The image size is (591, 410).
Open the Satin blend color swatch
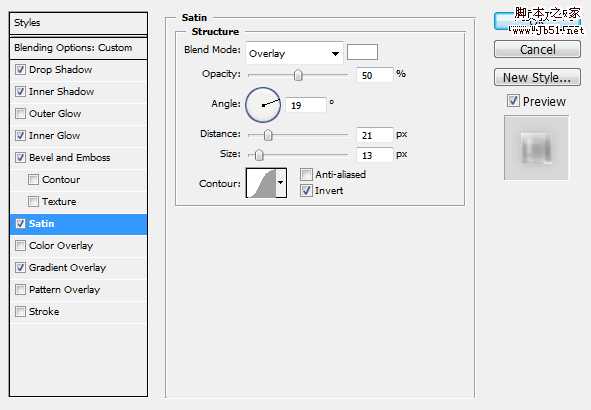point(362,52)
